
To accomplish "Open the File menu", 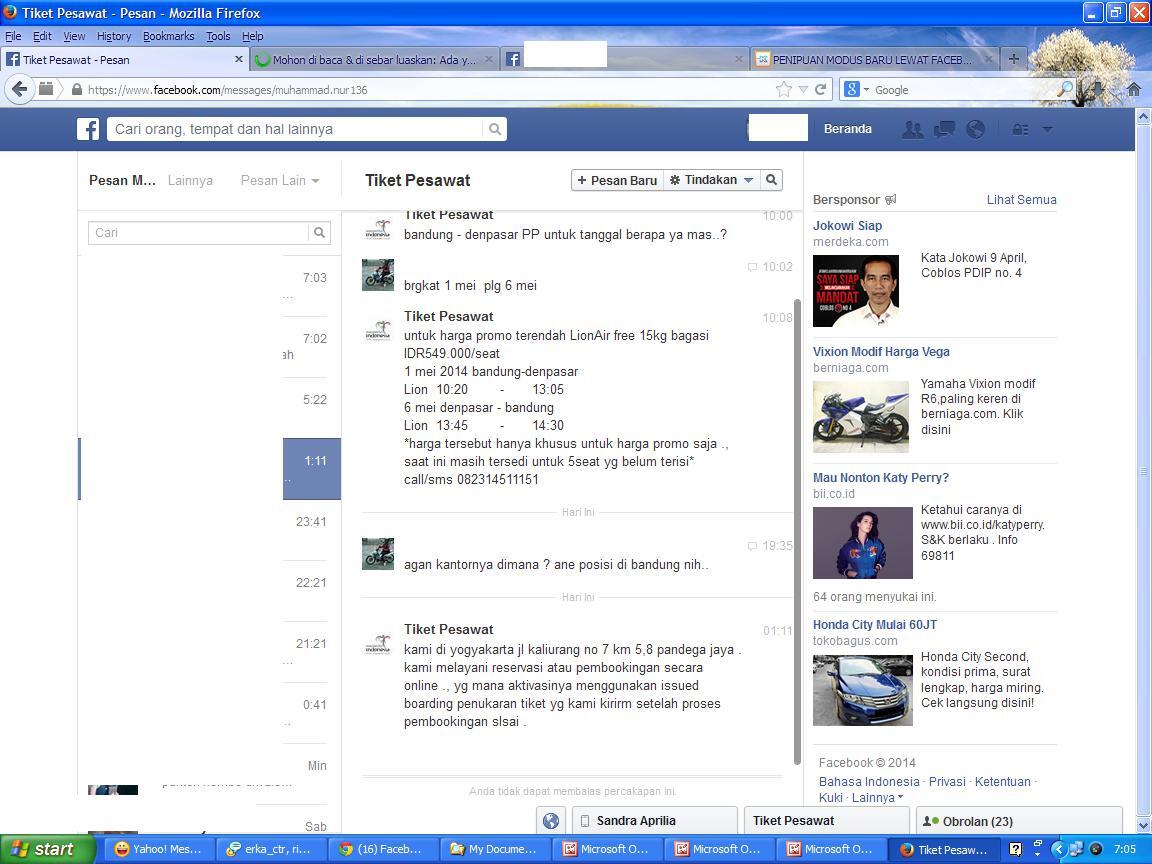I will [13, 36].
